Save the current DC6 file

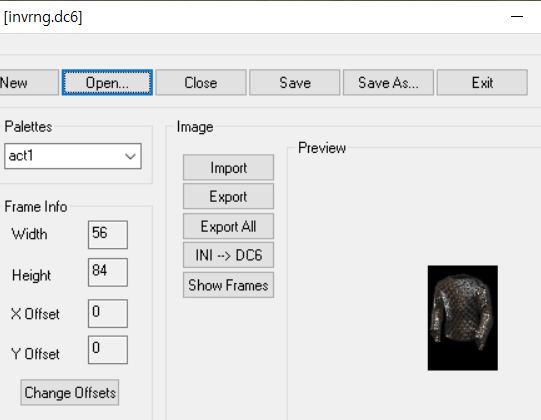point(295,82)
